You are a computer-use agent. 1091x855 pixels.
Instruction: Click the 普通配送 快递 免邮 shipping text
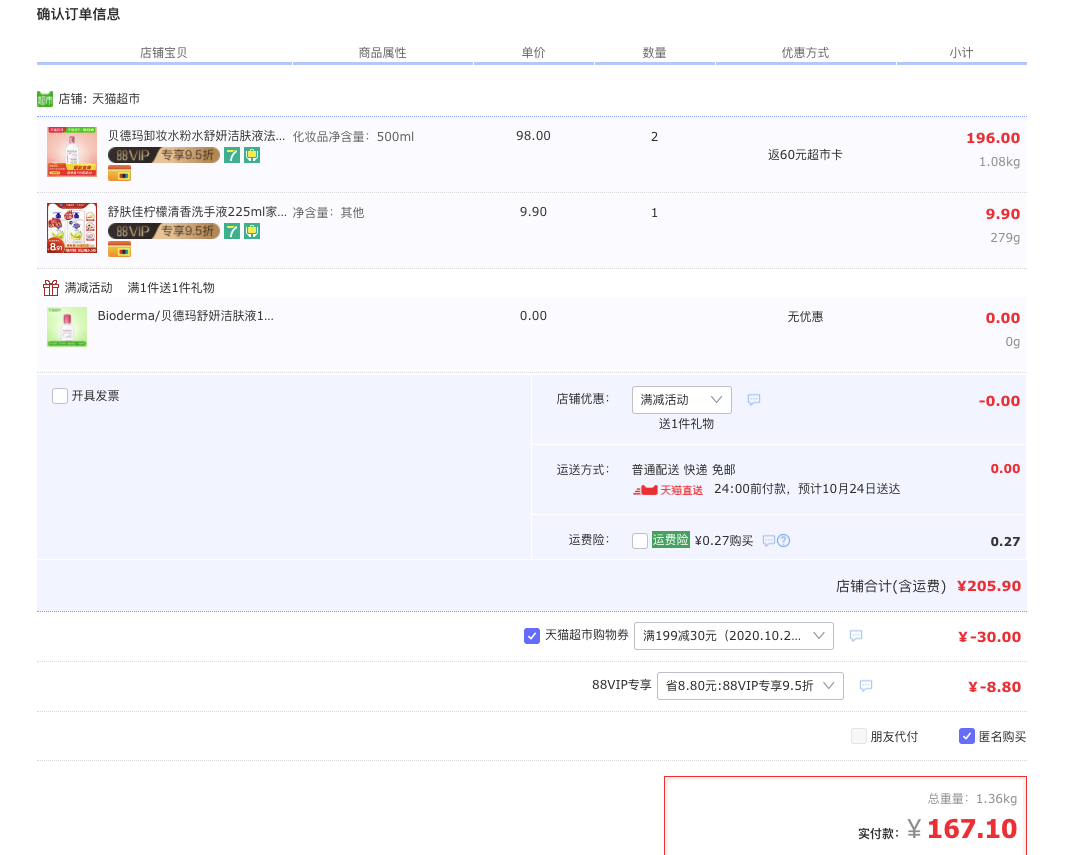pyautogui.click(x=683, y=470)
